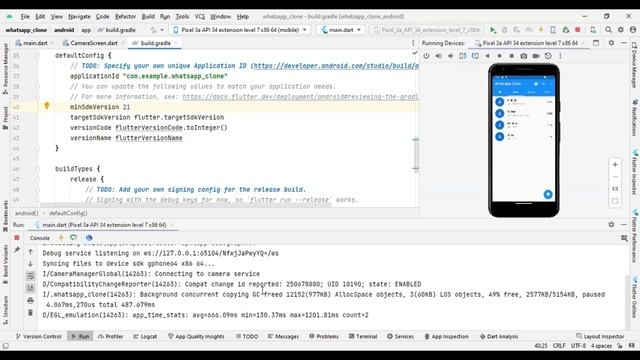
Task: Power button on emulator toolbar
Action: (426, 56)
